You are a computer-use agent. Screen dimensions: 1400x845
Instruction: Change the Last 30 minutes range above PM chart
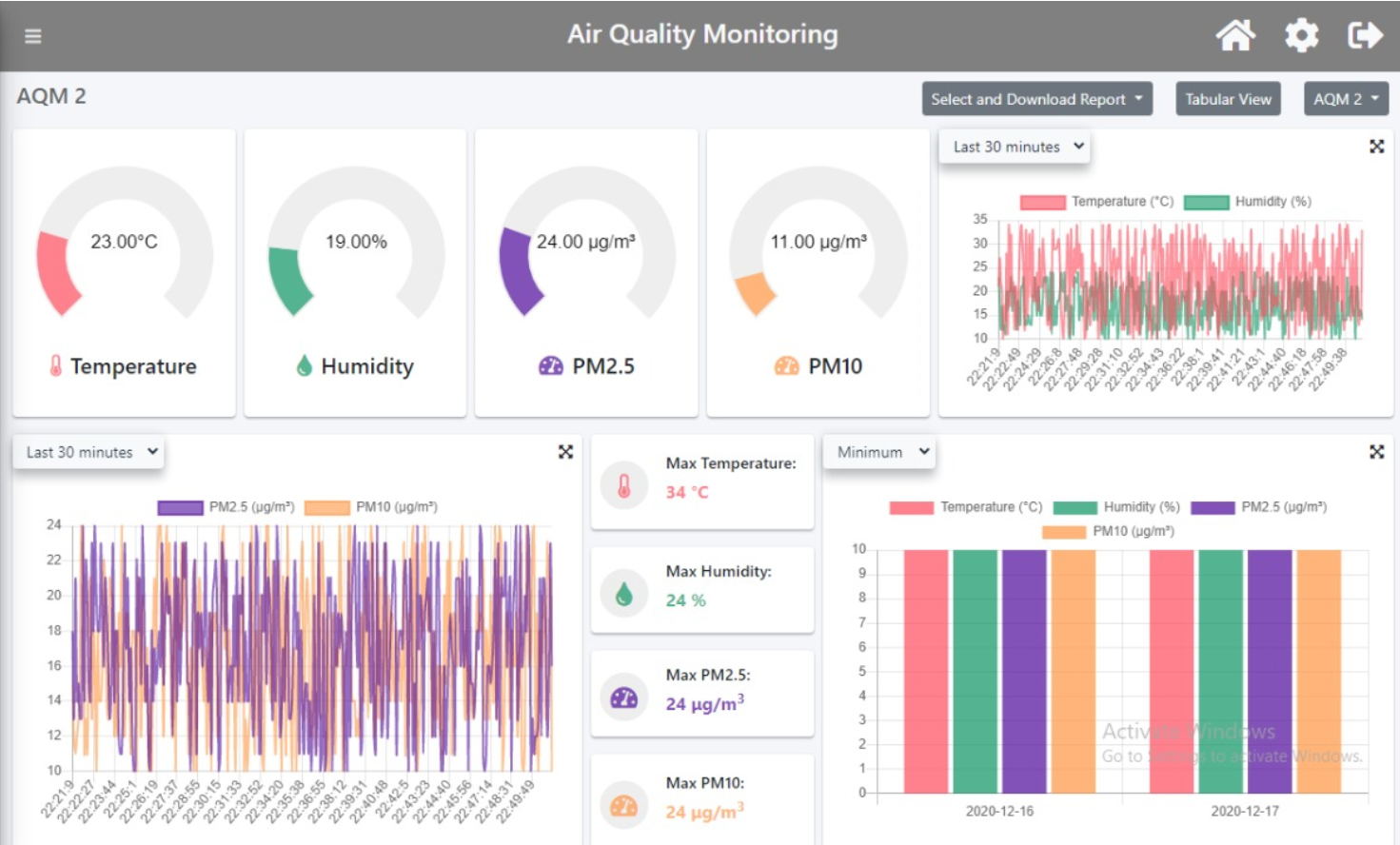pyautogui.click(x=89, y=452)
